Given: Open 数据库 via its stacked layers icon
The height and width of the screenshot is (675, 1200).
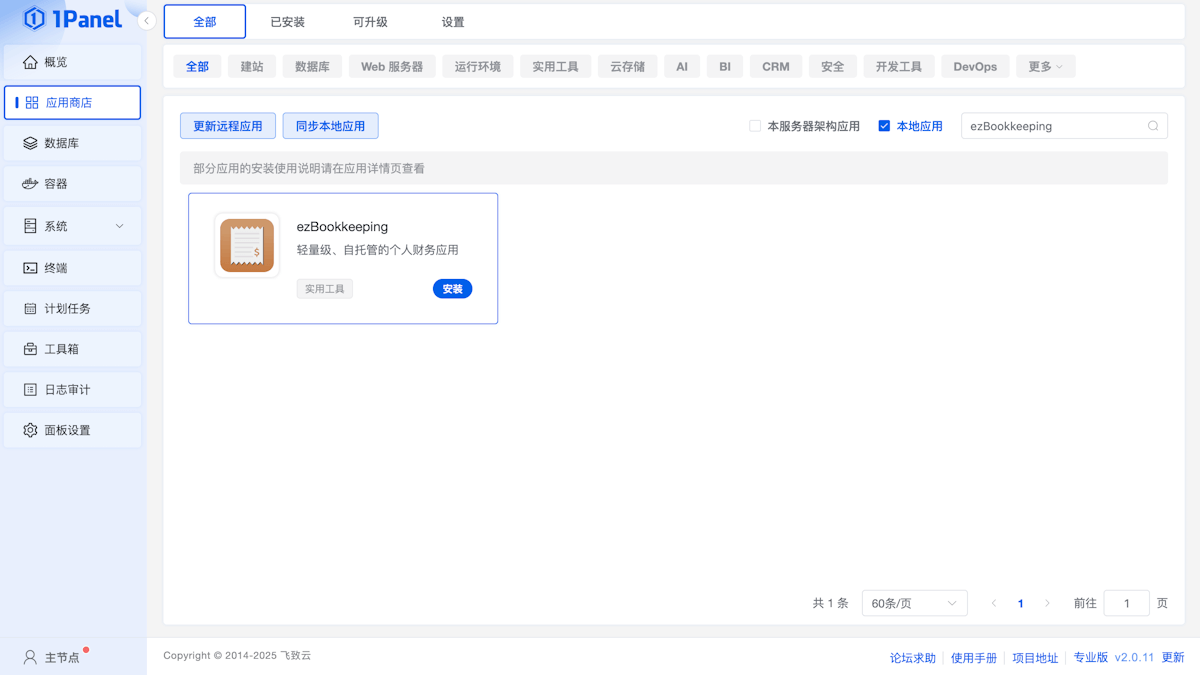Looking at the screenshot, I should click(30, 143).
